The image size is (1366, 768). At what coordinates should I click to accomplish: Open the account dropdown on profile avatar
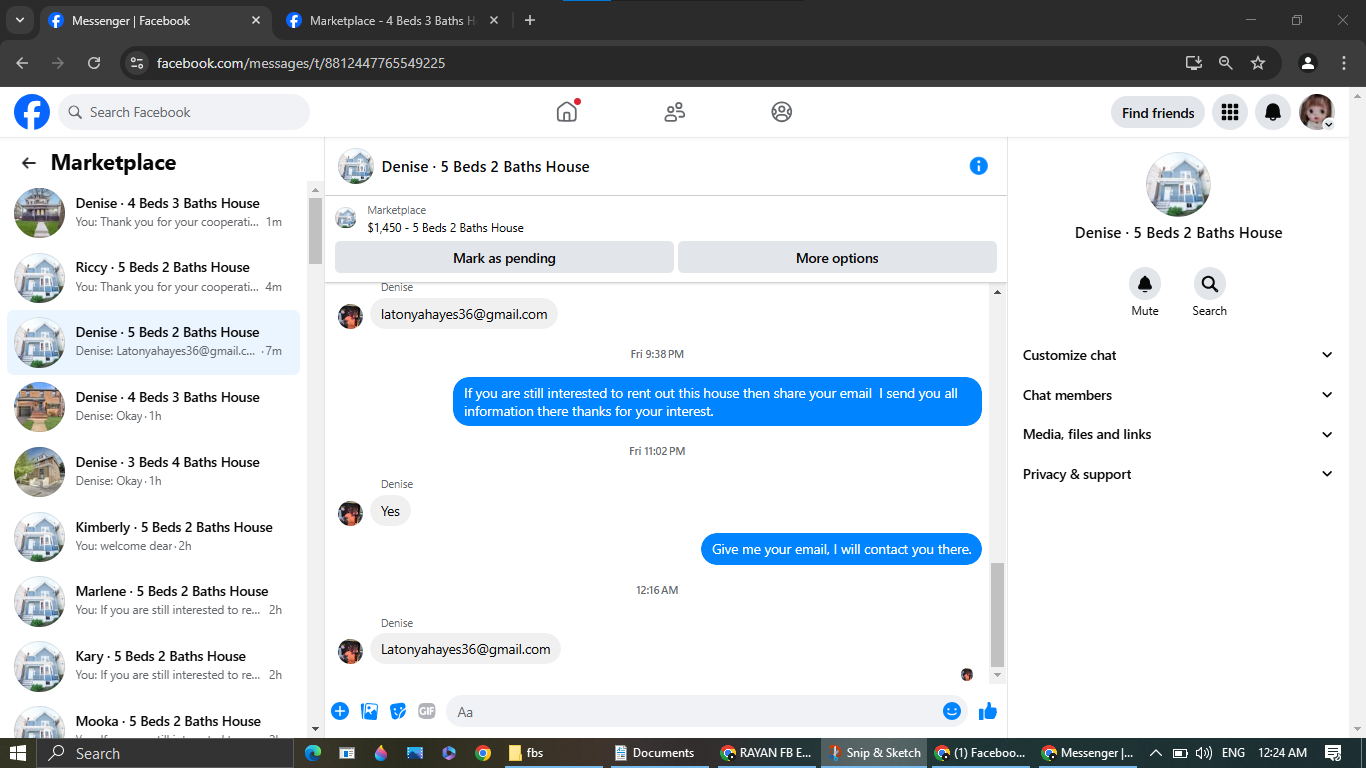(1329, 125)
